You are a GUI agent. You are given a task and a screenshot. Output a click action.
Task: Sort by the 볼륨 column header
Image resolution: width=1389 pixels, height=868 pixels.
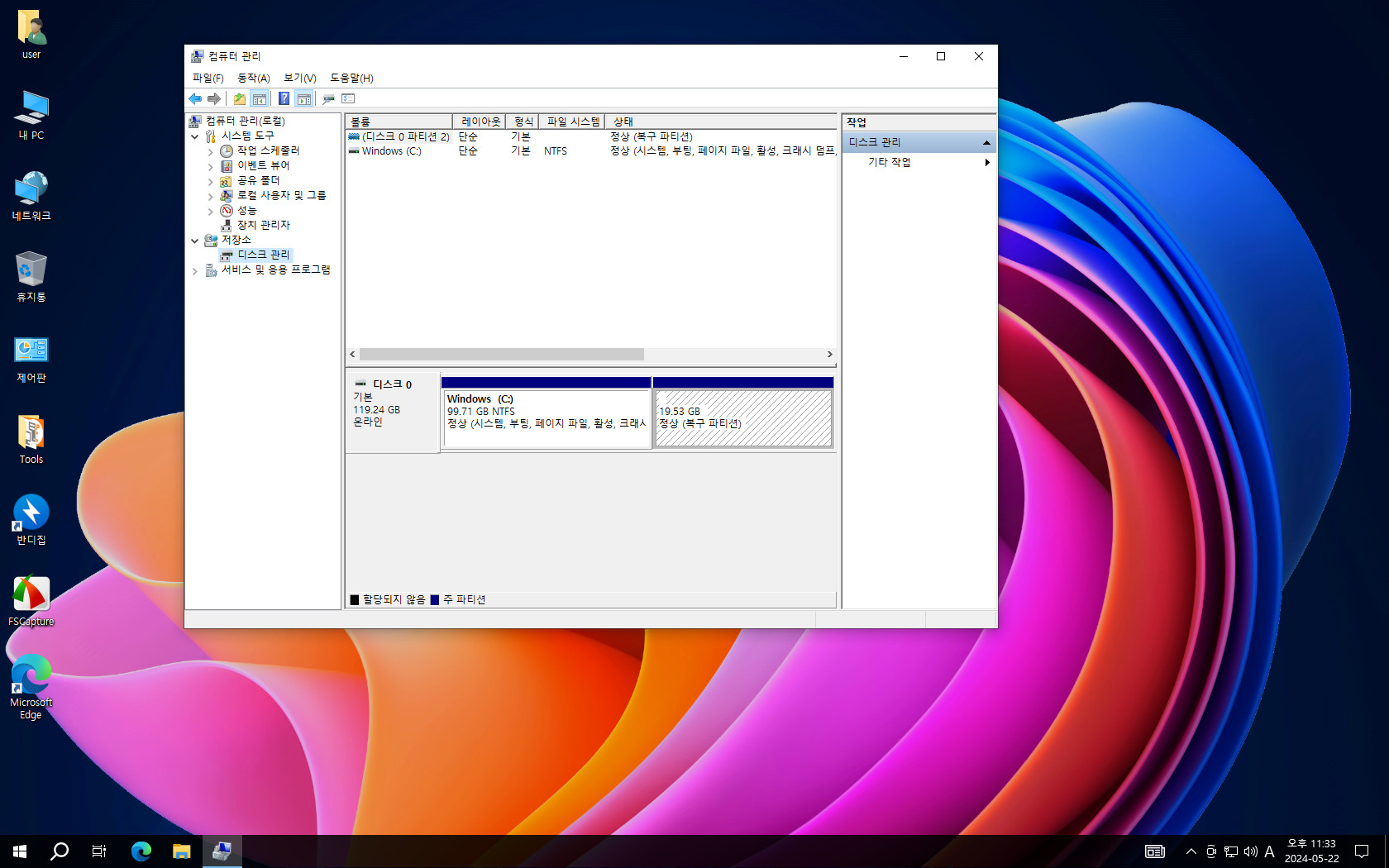[x=399, y=122]
